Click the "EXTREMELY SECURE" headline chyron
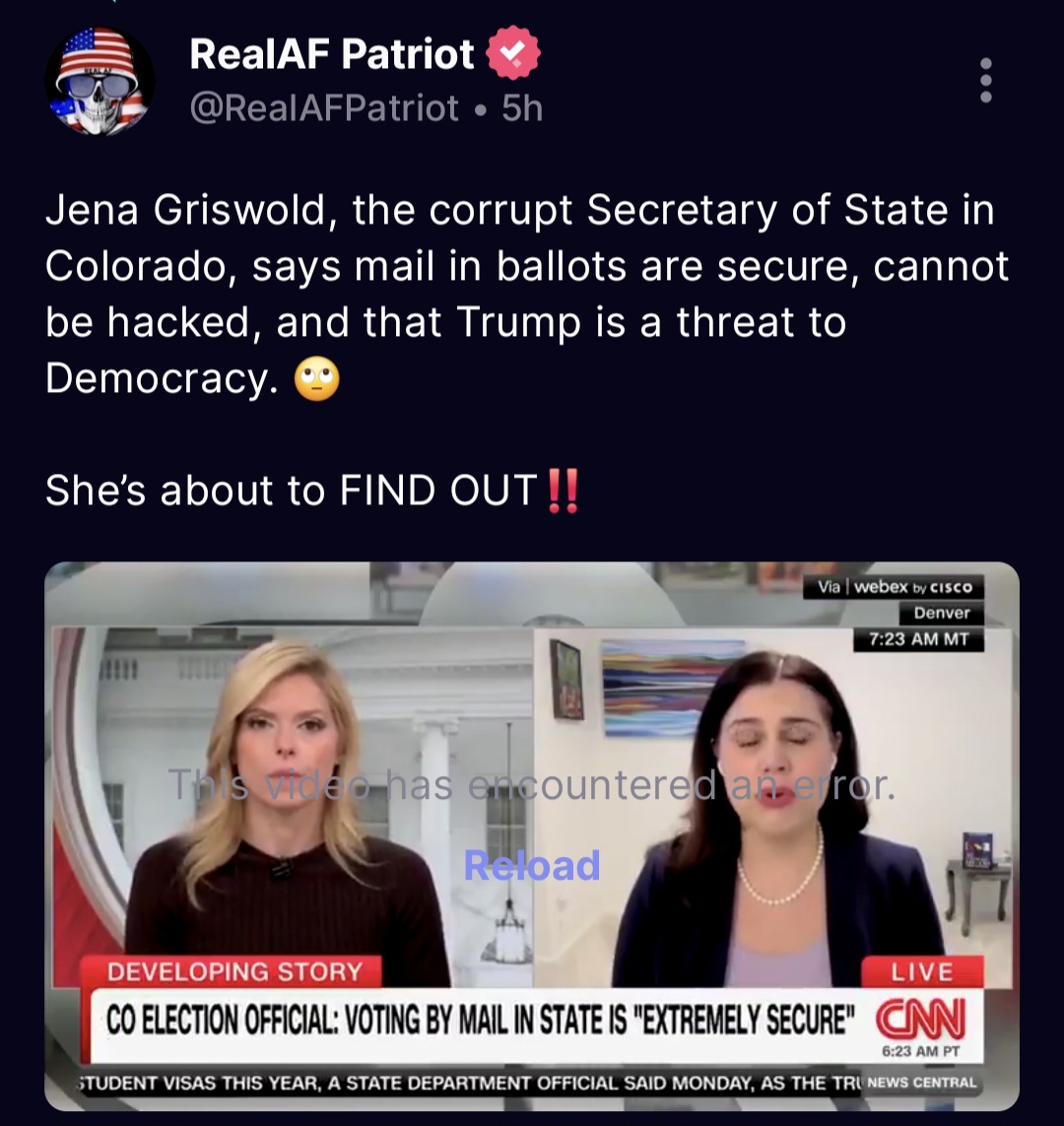Viewport: 1064px width, 1126px height. point(481,1020)
